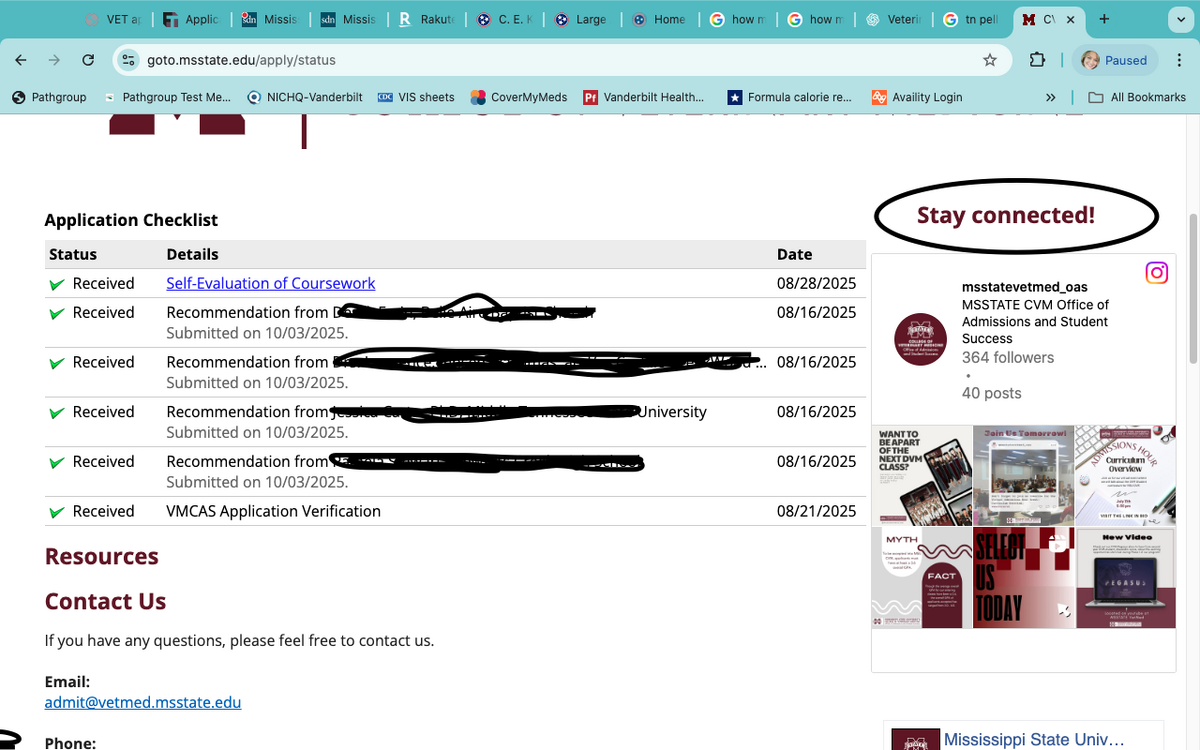Image resolution: width=1200 pixels, height=750 pixels.
Task: Open the SELECT US TODAY Instagram post
Action: (1023, 577)
